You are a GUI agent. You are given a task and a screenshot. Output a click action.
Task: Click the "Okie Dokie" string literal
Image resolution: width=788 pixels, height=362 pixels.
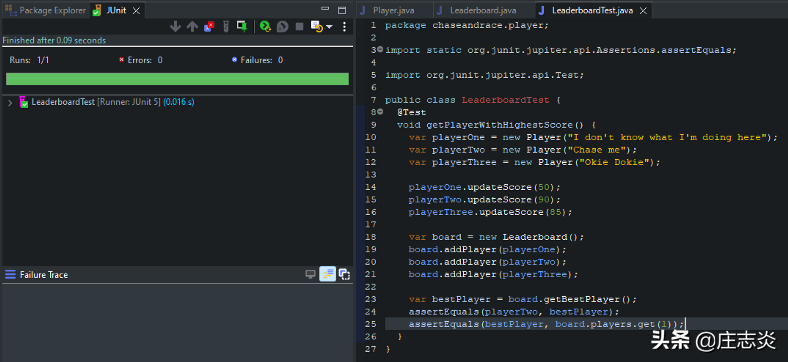pyautogui.click(x=613, y=162)
